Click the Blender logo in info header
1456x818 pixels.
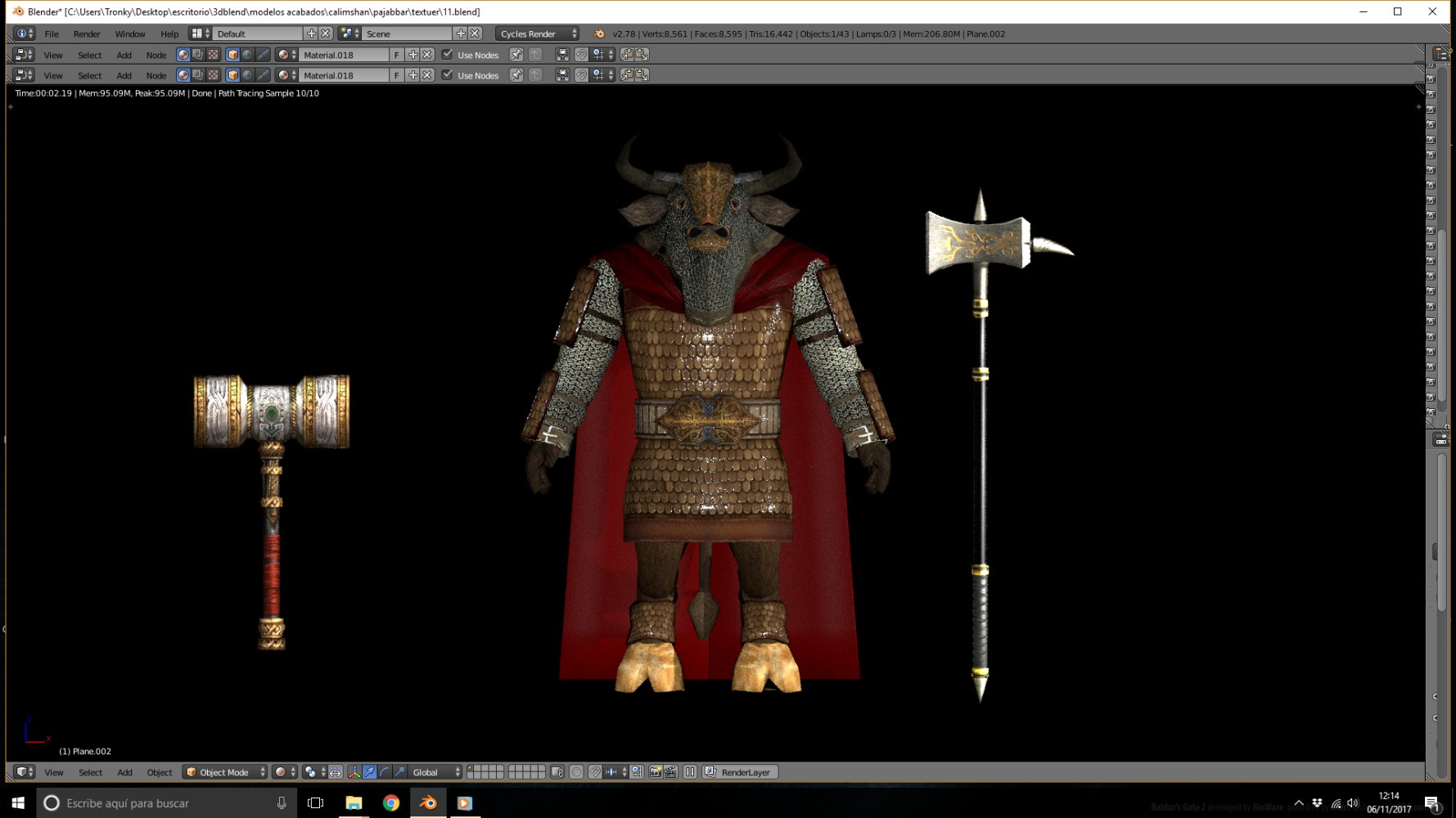click(x=599, y=34)
